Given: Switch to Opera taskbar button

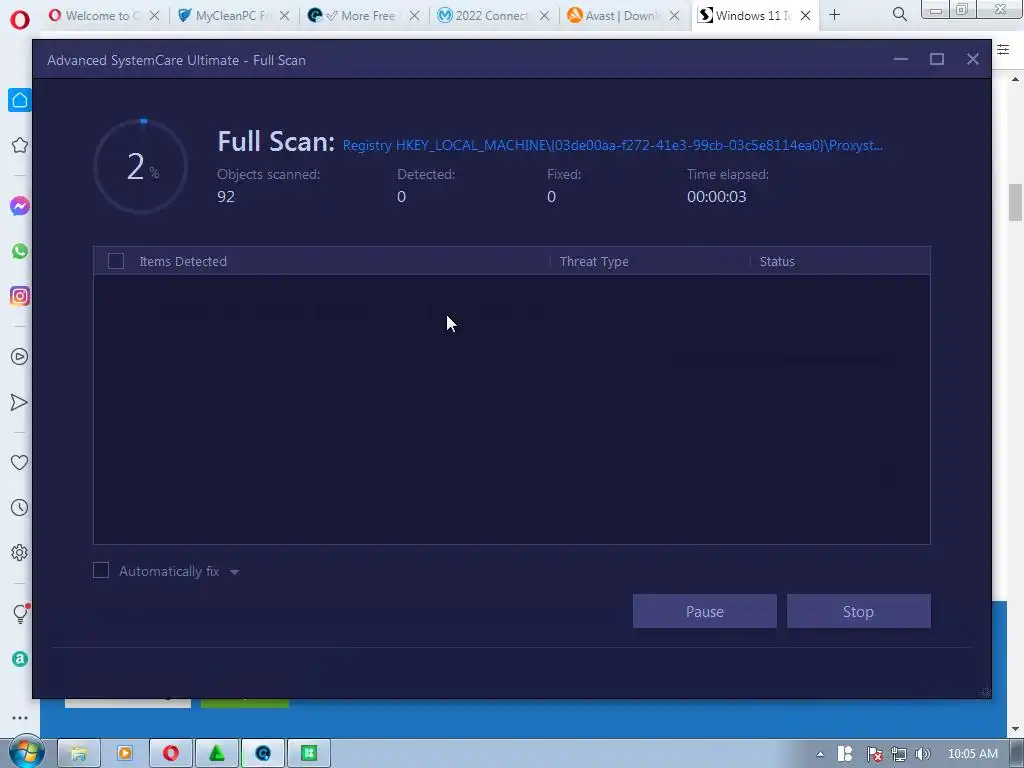Looking at the screenshot, I should coord(170,753).
